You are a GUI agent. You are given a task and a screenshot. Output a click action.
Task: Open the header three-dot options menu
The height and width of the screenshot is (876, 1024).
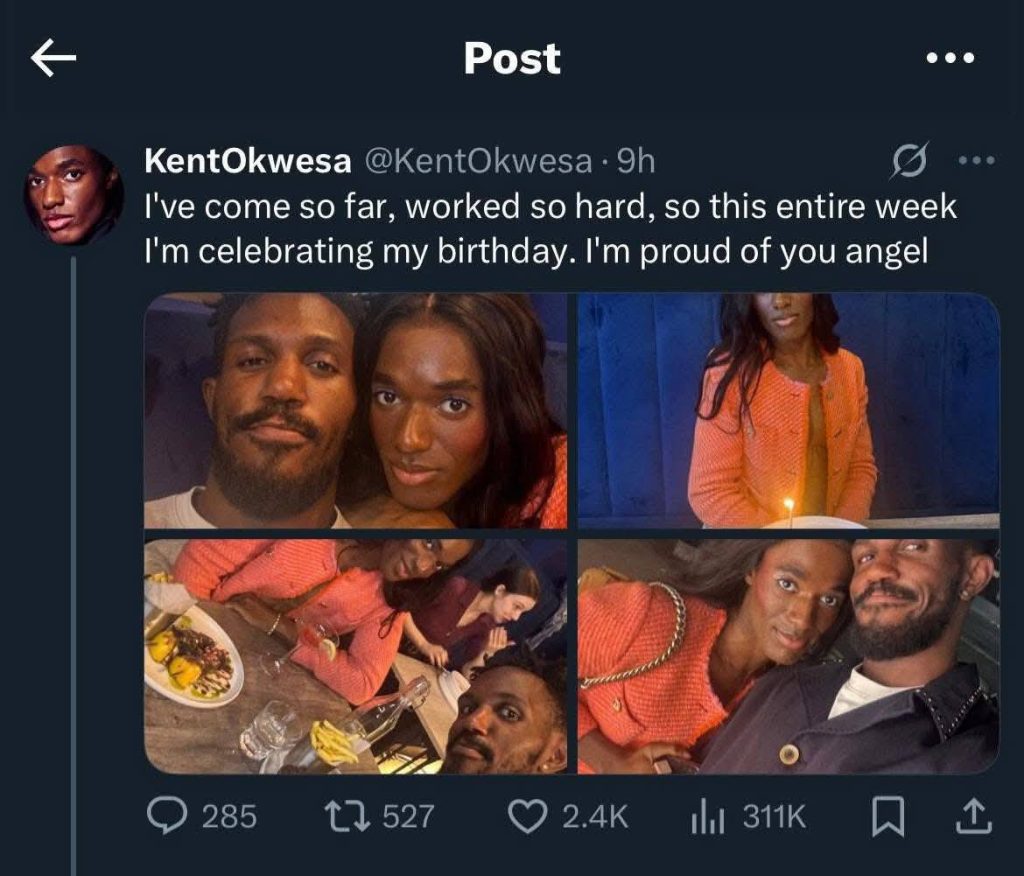point(949,60)
